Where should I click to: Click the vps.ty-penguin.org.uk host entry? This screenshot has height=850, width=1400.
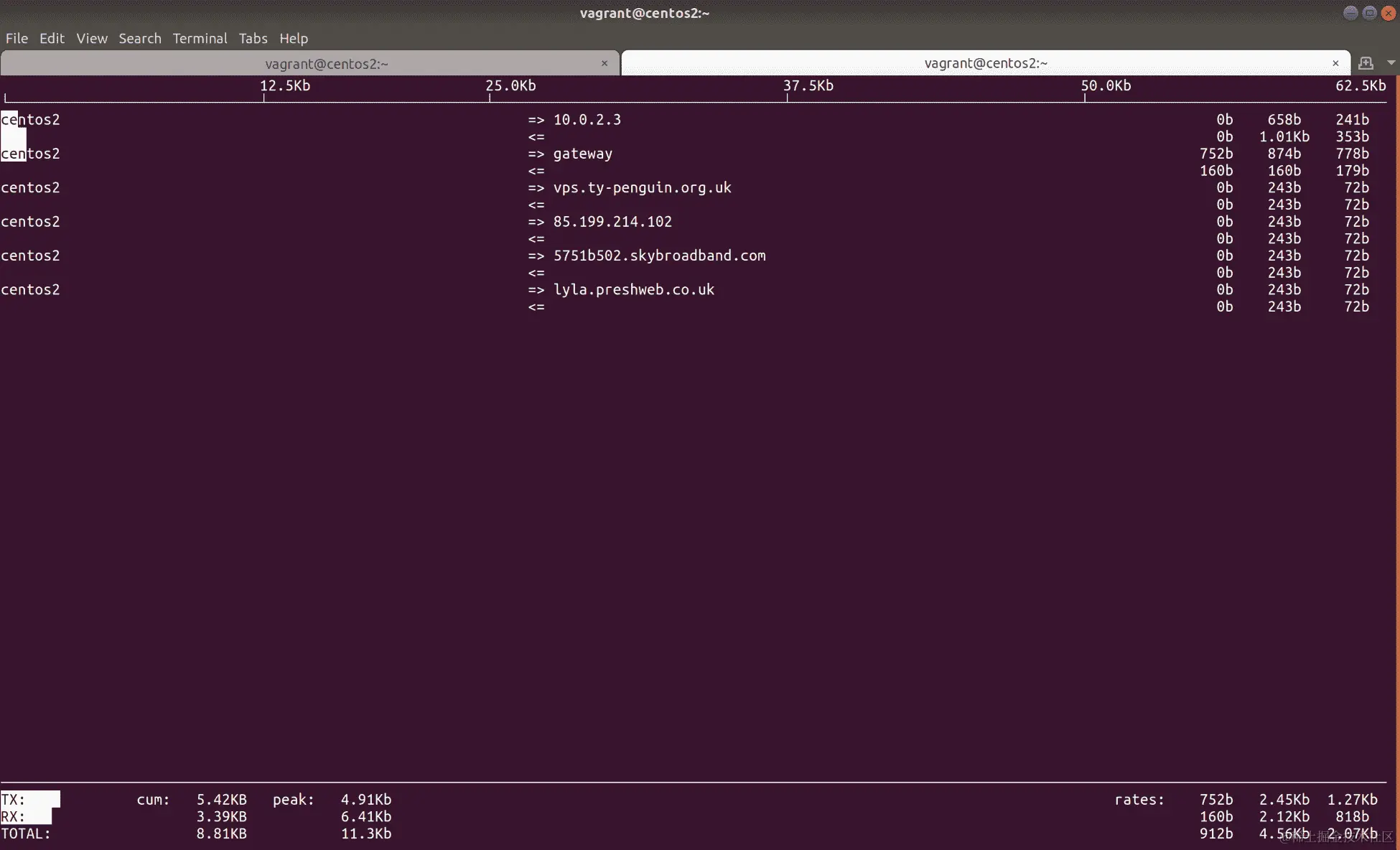click(x=642, y=187)
